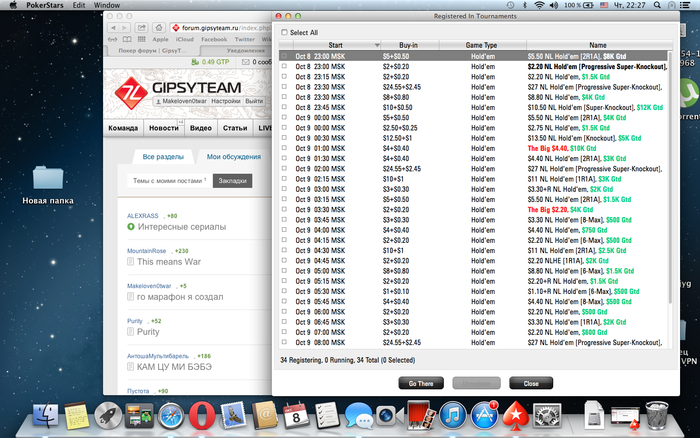Launch iTunes from the Dock

[x=453, y=416]
